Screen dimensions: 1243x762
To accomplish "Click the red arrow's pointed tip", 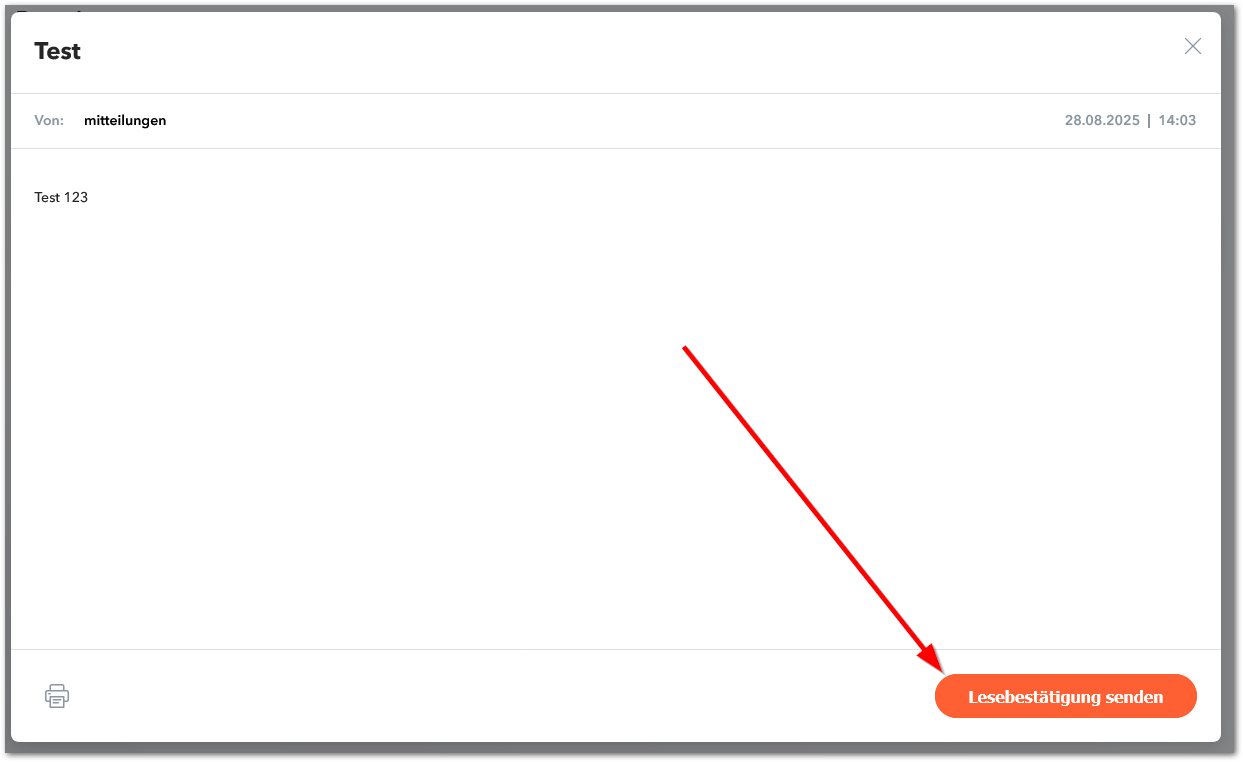I will (941, 670).
